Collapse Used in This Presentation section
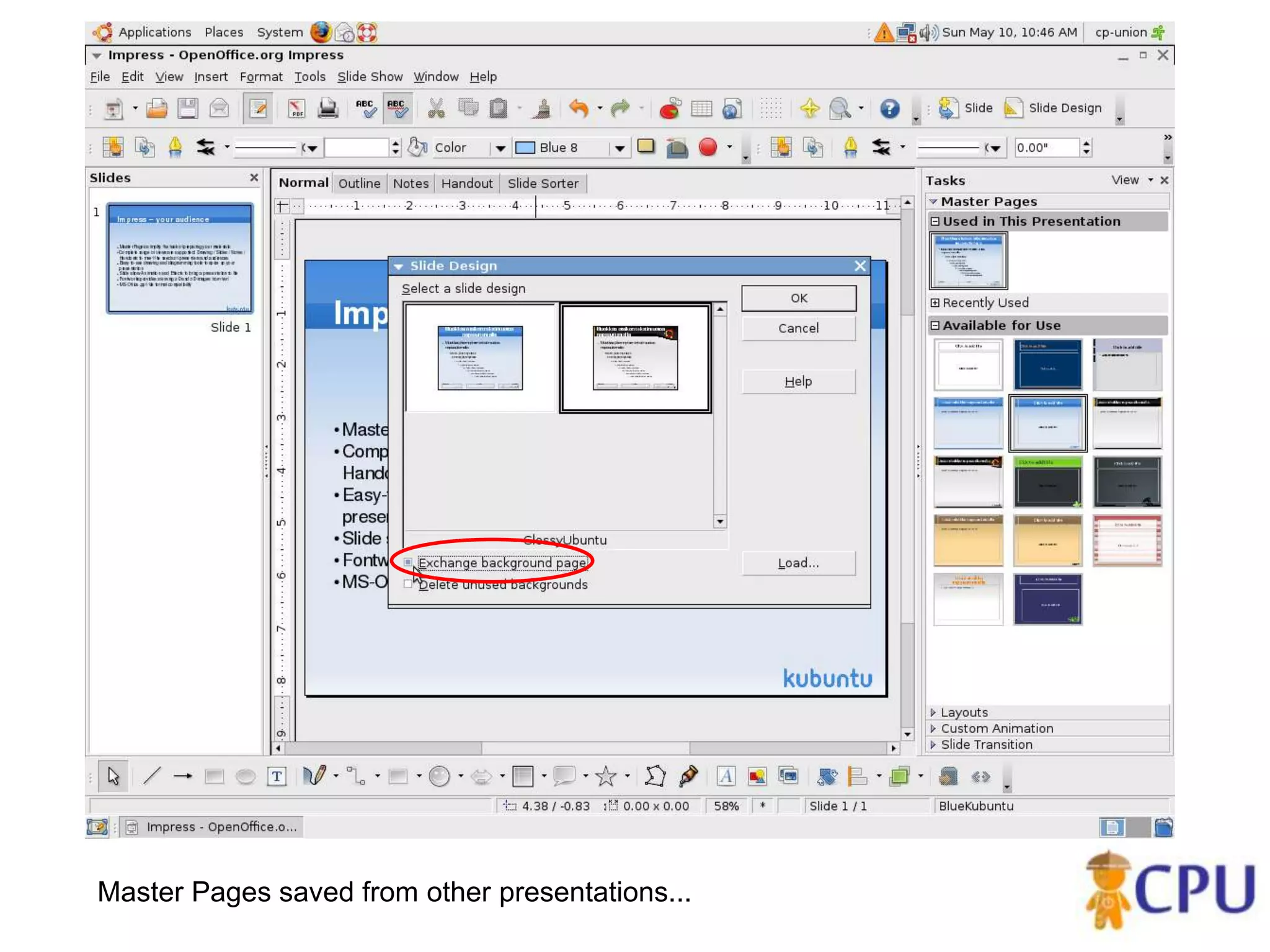Viewport: 1270px width, 952px height. pyautogui.click(x=935, y=221)
